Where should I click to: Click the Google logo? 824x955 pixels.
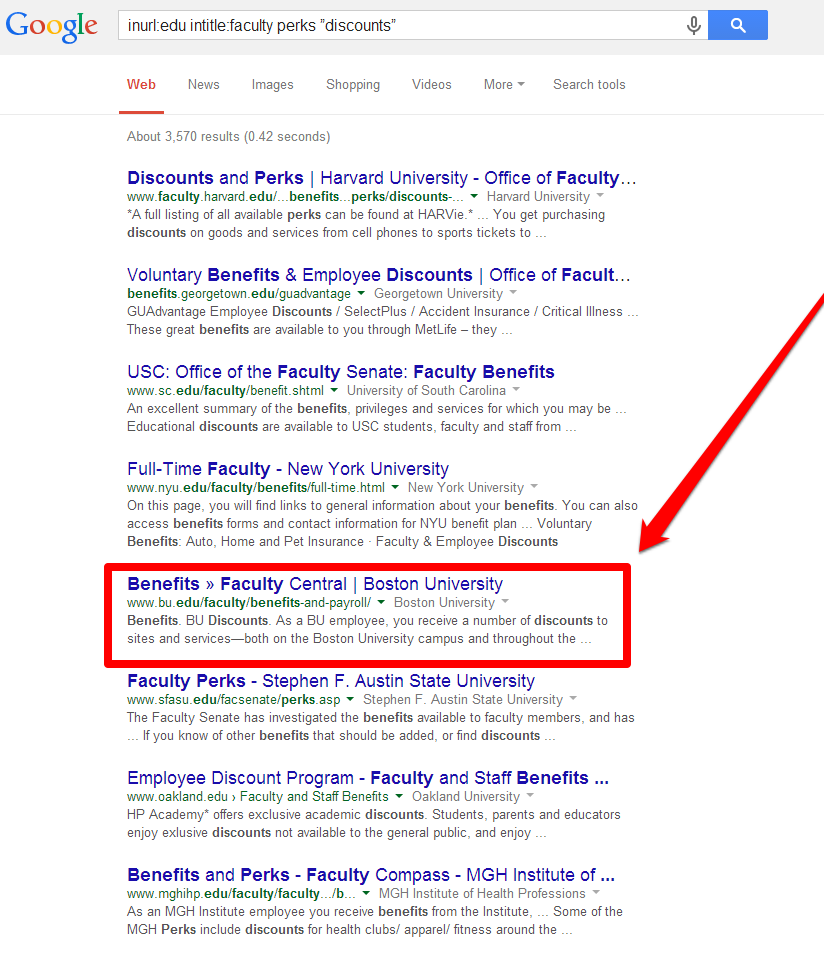tap(52, 26)
